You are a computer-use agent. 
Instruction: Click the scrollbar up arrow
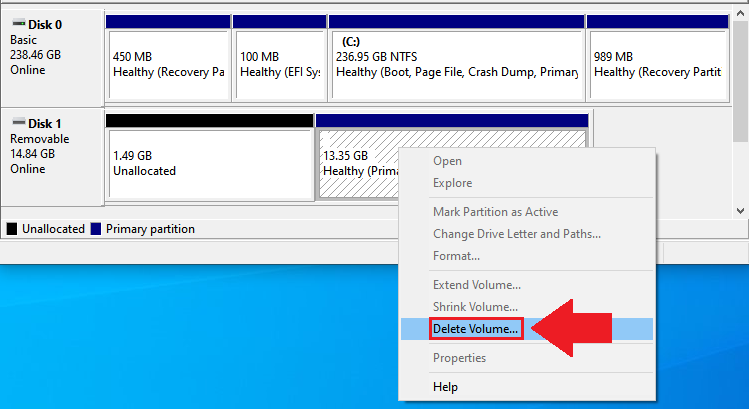tap(740, 13)
